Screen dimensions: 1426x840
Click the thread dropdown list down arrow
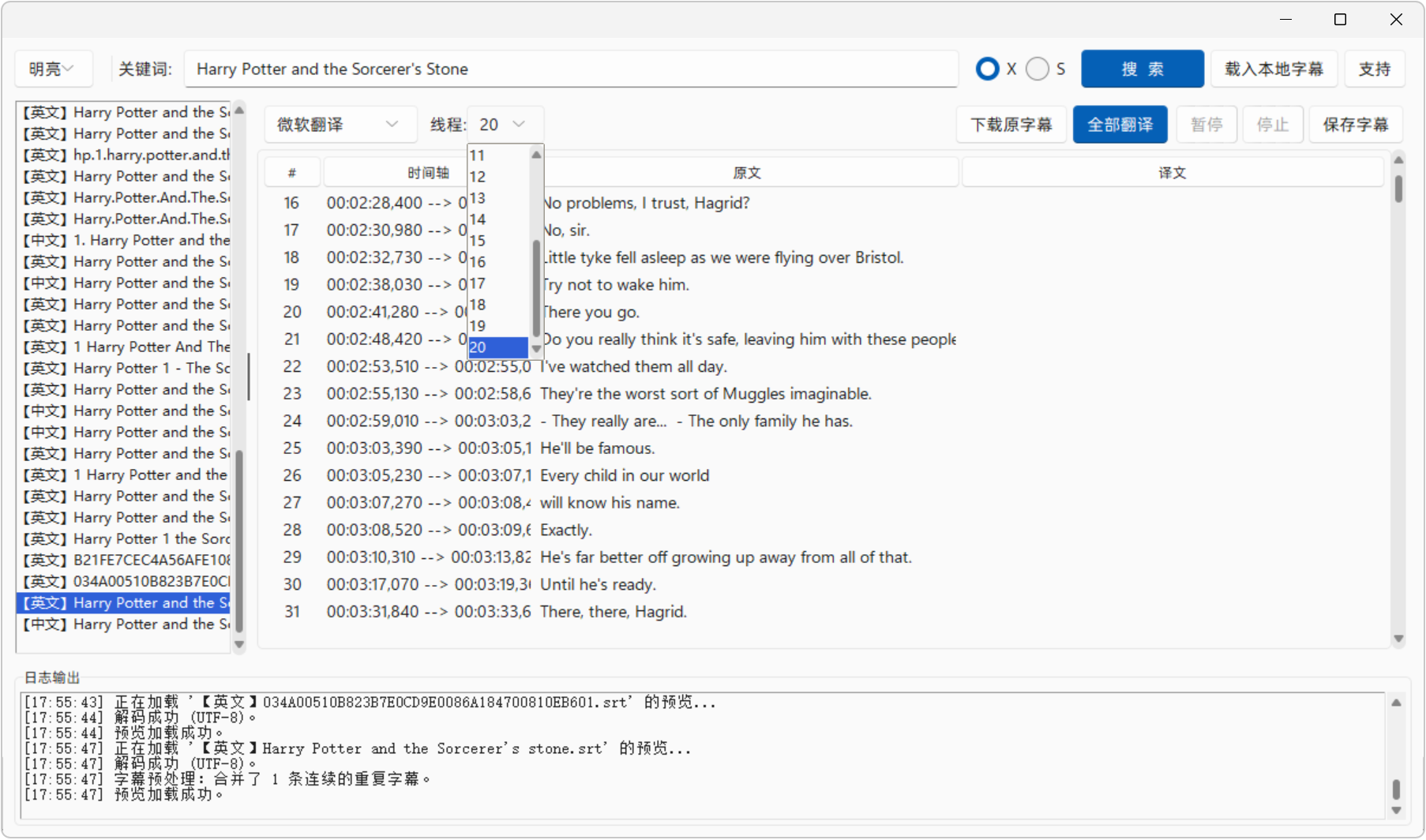coord(536,349)
